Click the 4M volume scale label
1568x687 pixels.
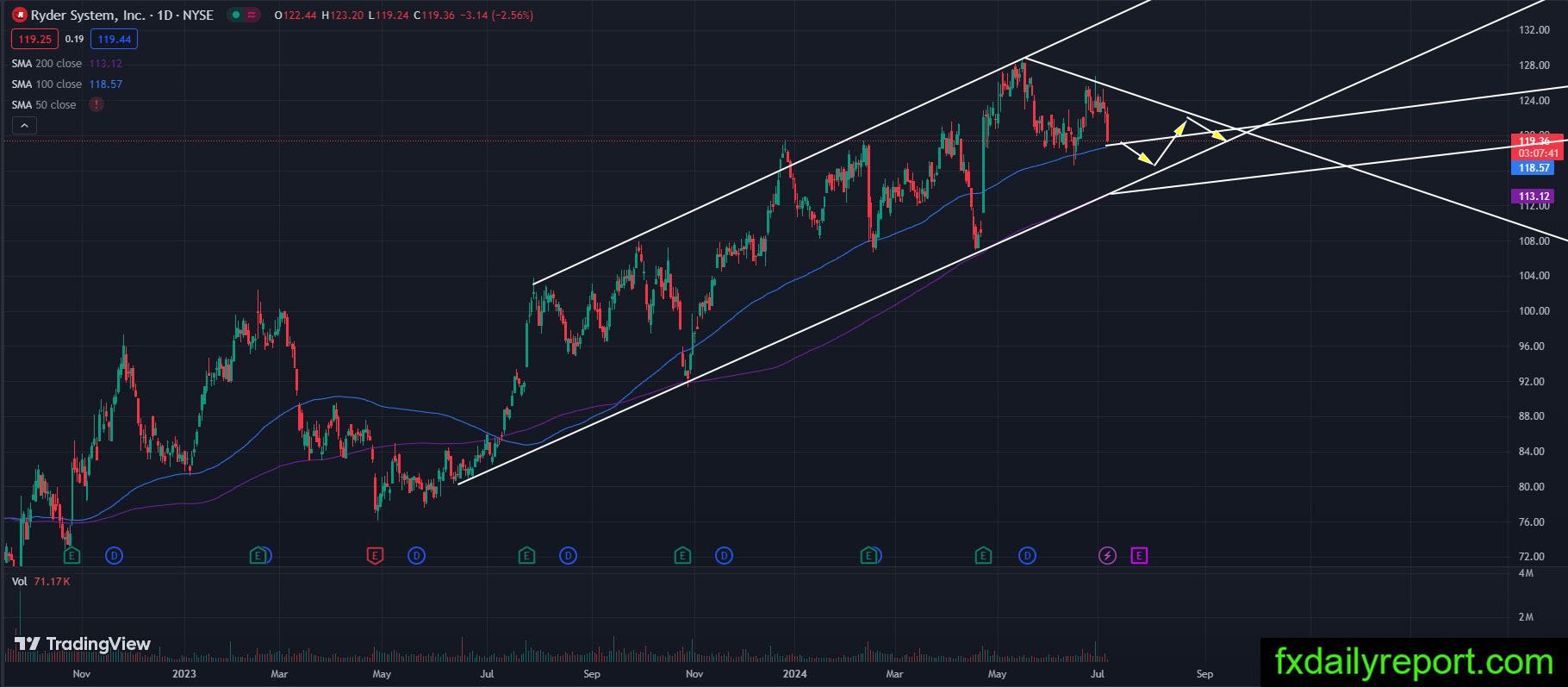[x=1526, y=573]
